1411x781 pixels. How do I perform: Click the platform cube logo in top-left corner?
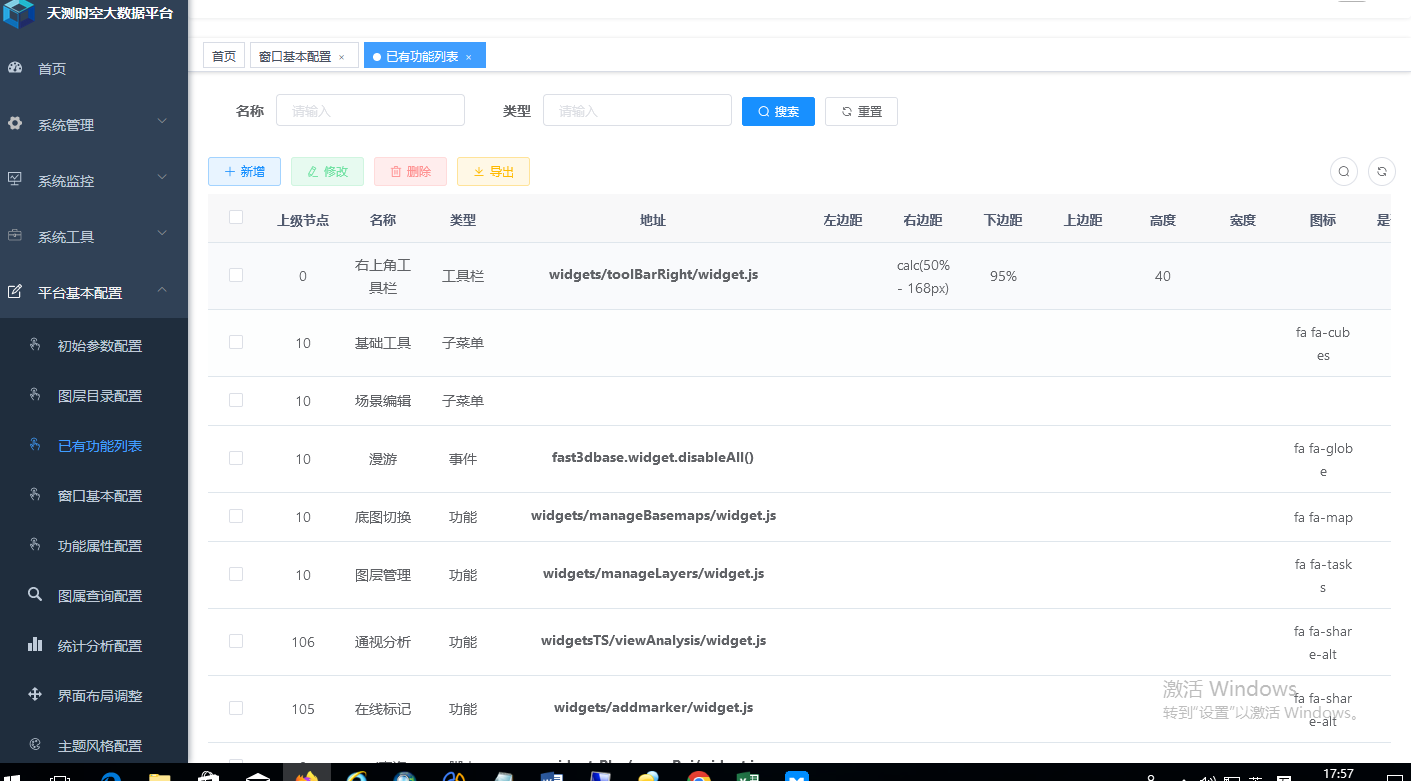(x=17, y=15)
